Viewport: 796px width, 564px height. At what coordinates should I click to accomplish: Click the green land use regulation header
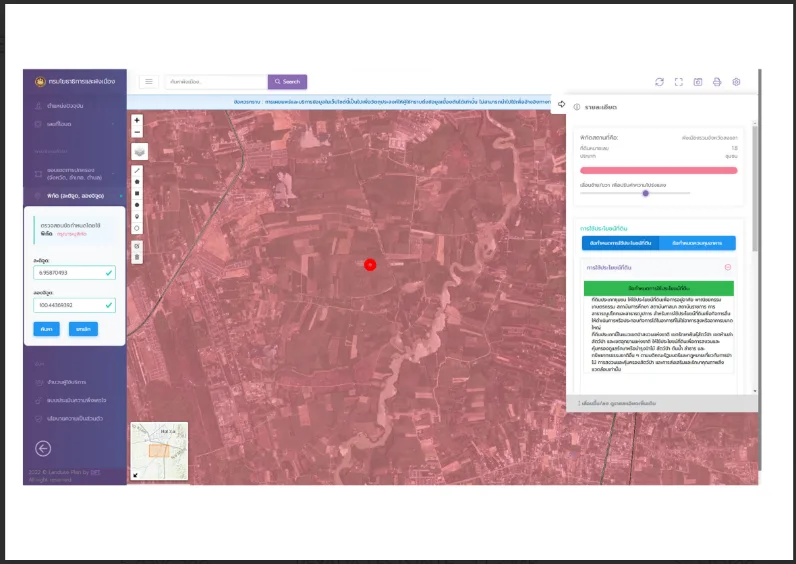658,288
